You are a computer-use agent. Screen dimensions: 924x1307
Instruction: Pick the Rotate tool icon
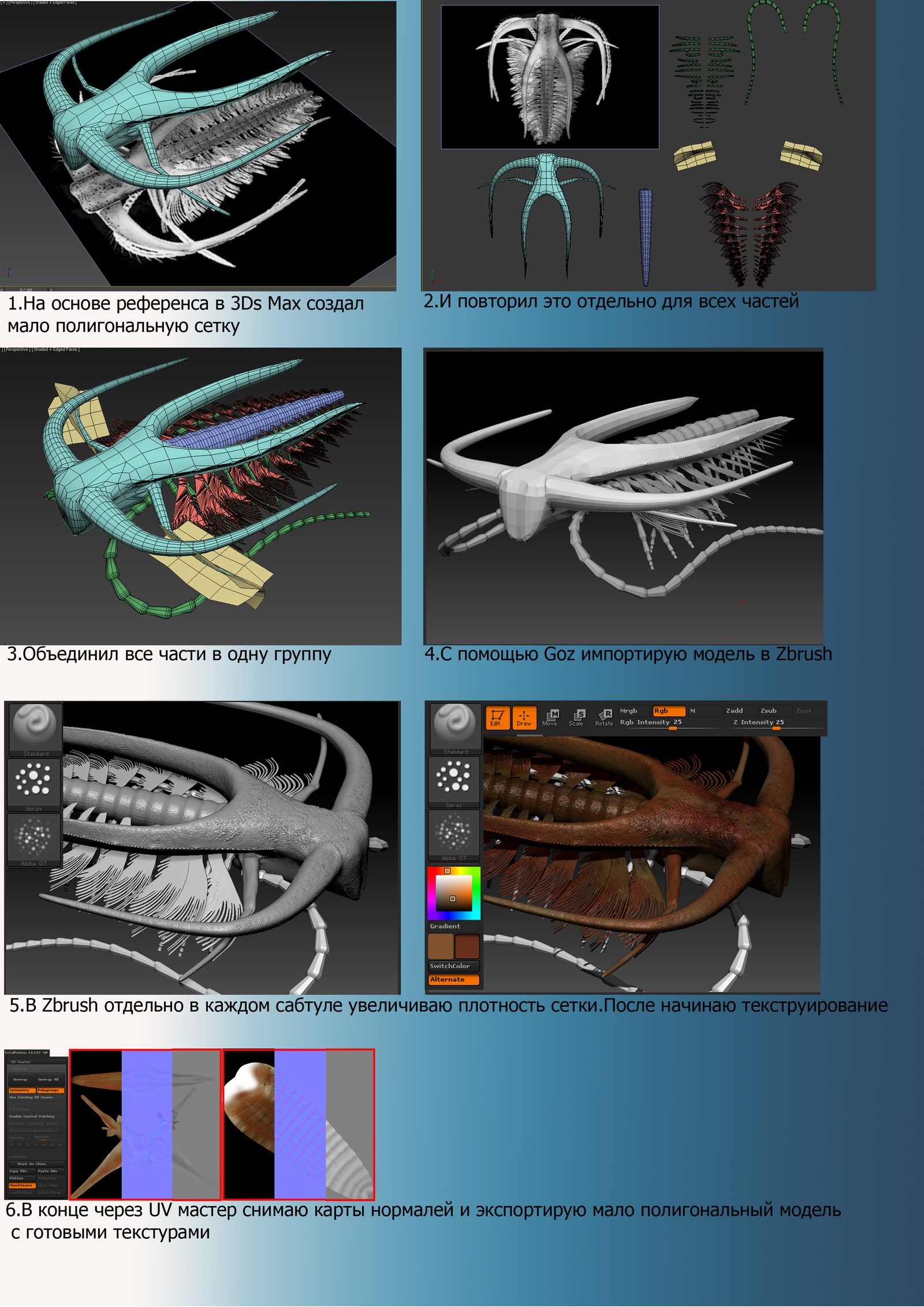tap(604, 717)
